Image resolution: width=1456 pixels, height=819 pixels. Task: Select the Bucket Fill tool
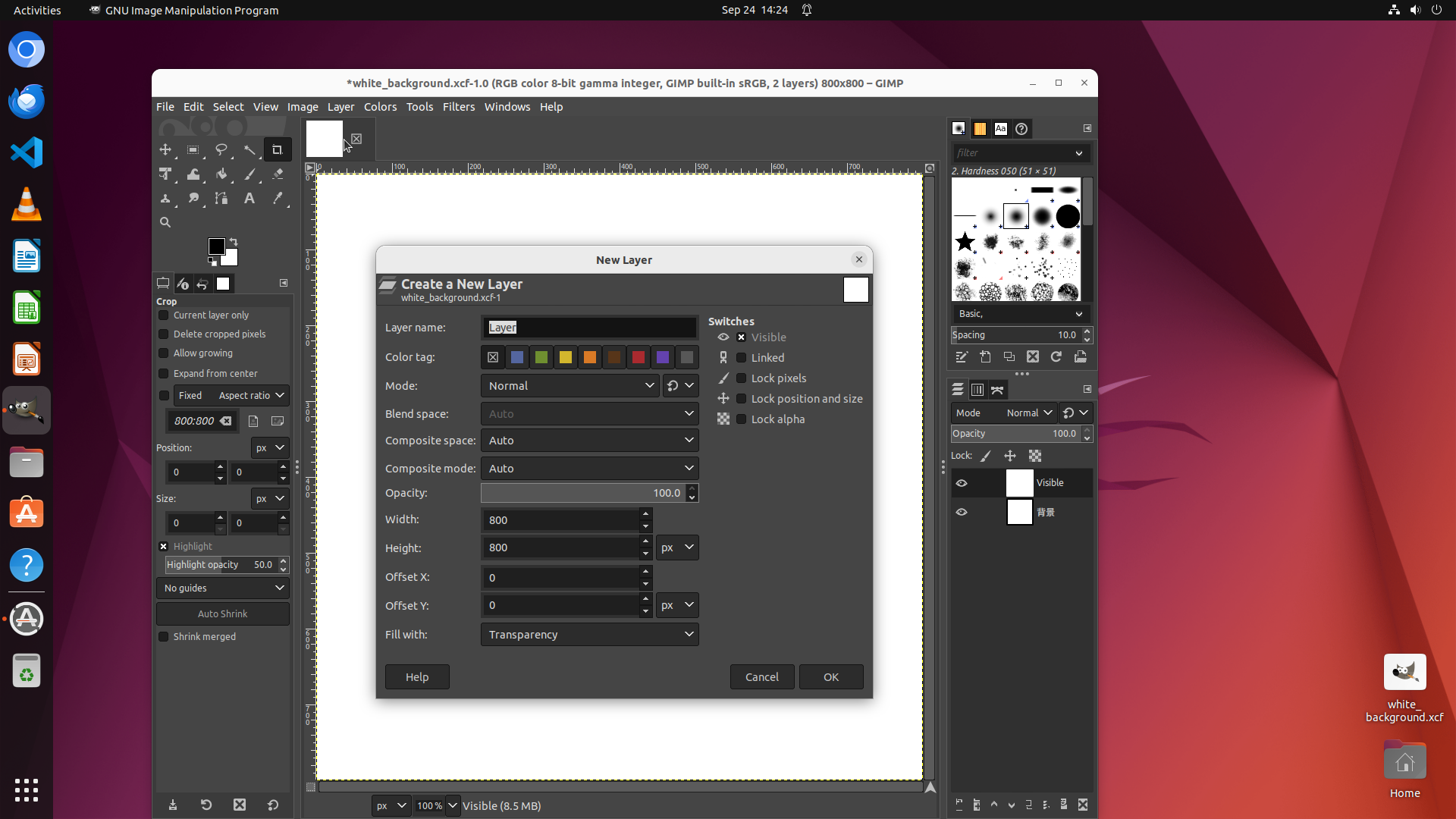click(221, 174)
